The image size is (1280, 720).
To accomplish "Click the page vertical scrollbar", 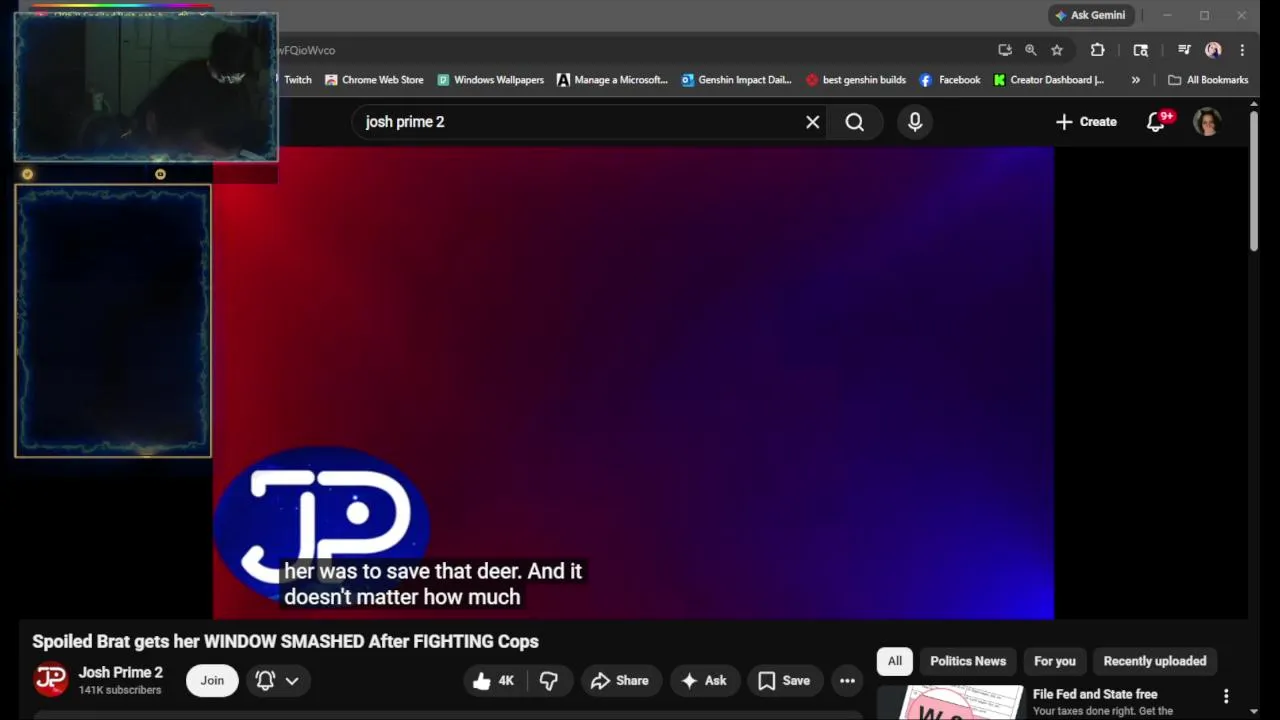I will [x=1254, y=180].
